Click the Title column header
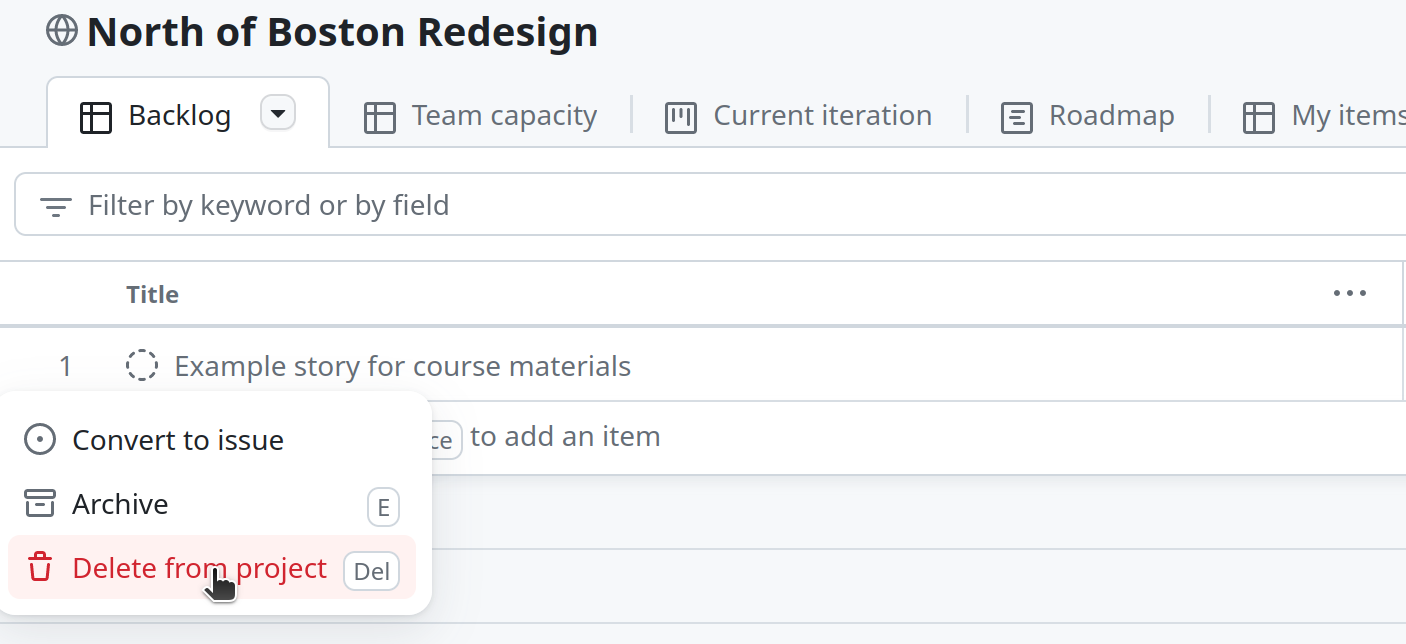The width and height of the screenshot is (1406, 644). click(153, 295)
